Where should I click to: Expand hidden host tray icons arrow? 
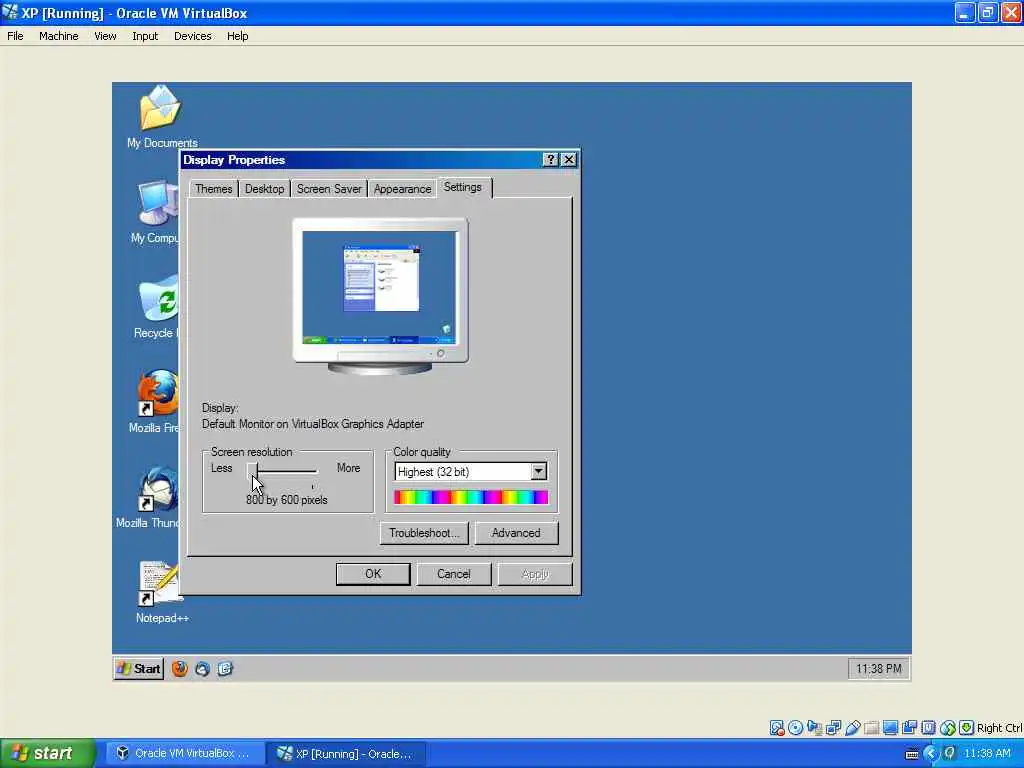tap(931, 754)
